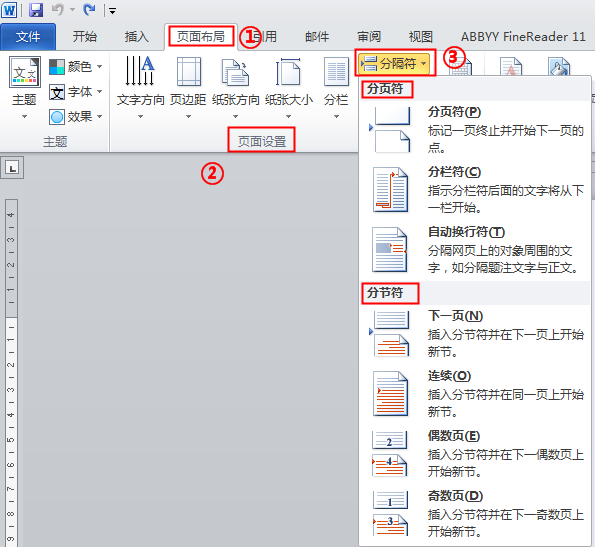This screenshot has height=547, width=595.
Task: Choose 分栏符(C) menu entry text
Action: [x=455, y=172]
